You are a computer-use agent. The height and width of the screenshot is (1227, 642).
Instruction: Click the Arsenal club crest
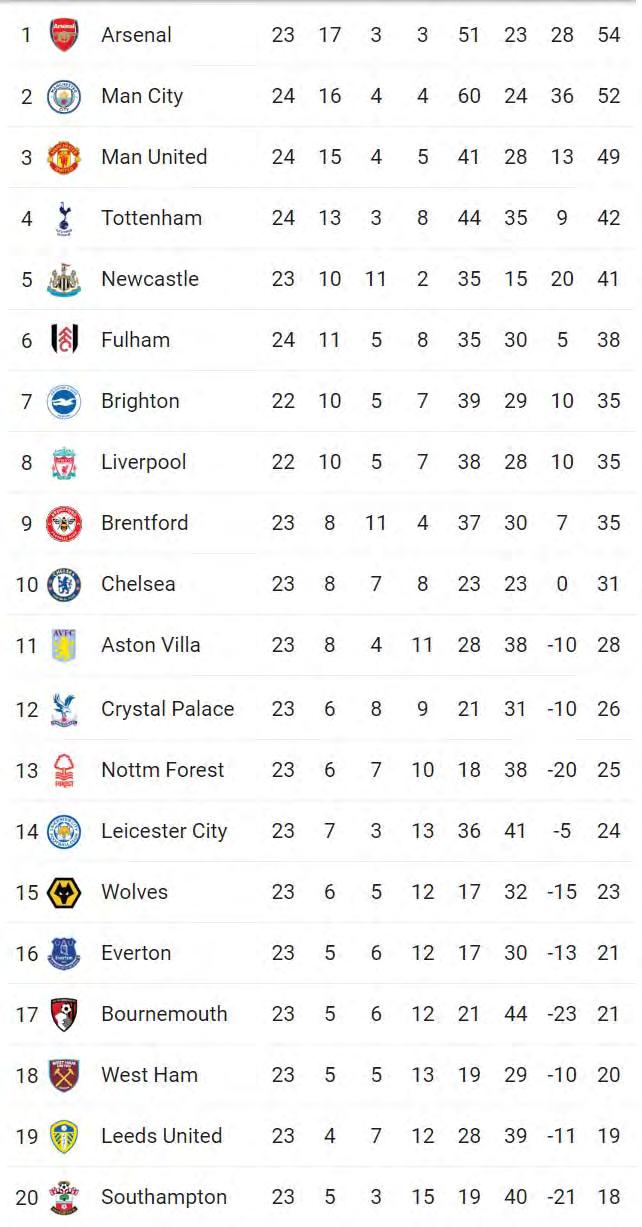click(x=64, y=35)
